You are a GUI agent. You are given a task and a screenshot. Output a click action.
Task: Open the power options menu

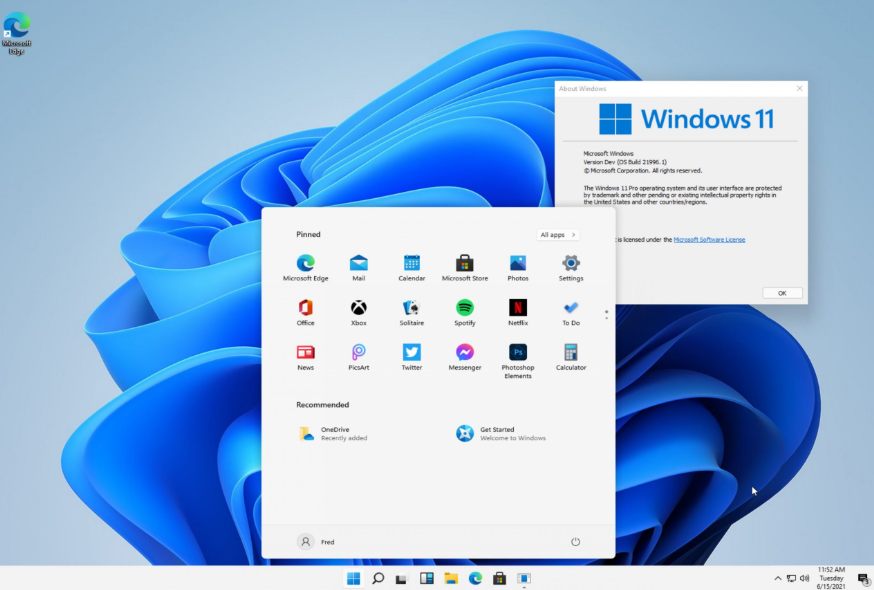pyautogui.click(x=575, y=542)
